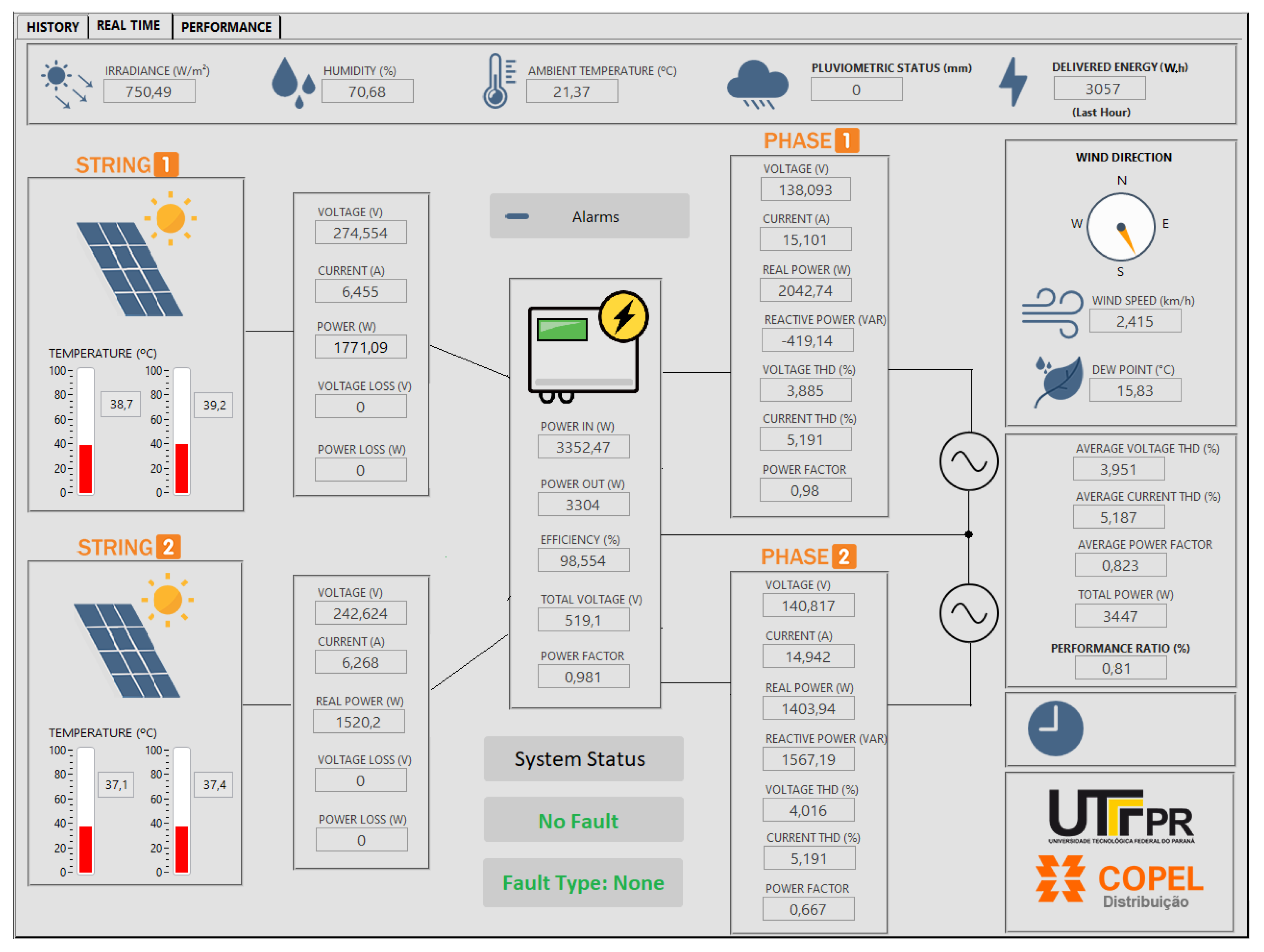Open the HISTORY tab
Image resolution: width=1264 pixels, height=952 pixels.
(x=53, y=27)
